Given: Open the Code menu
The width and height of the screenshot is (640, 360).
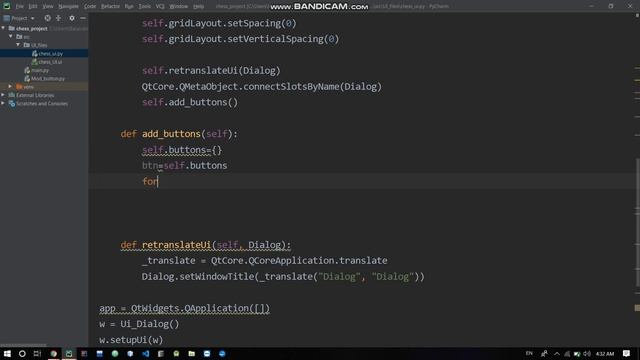Looking at the screenshot, I should click(90, 7).
